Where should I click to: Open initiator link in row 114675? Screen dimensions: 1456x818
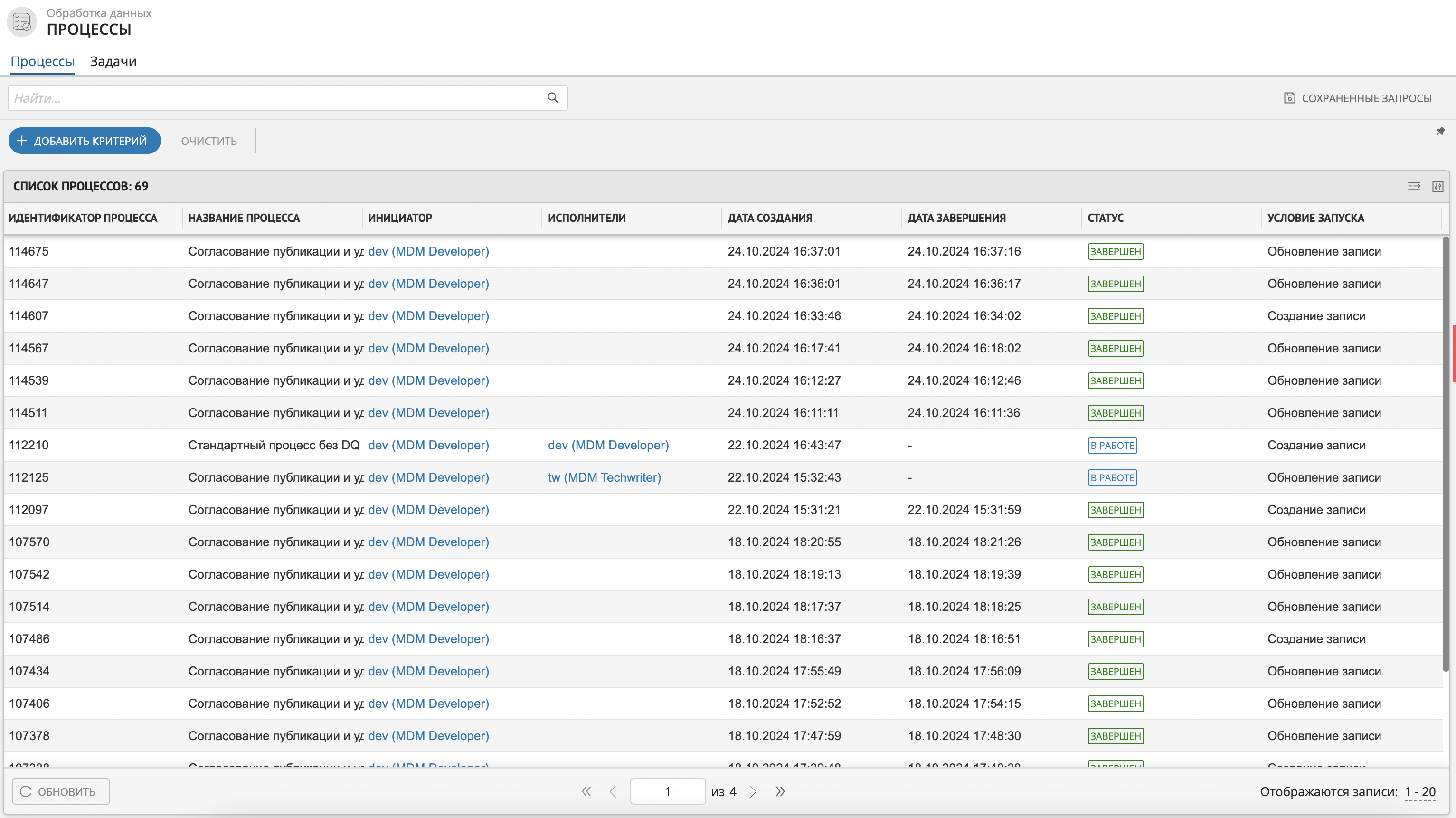pos(428,252)
